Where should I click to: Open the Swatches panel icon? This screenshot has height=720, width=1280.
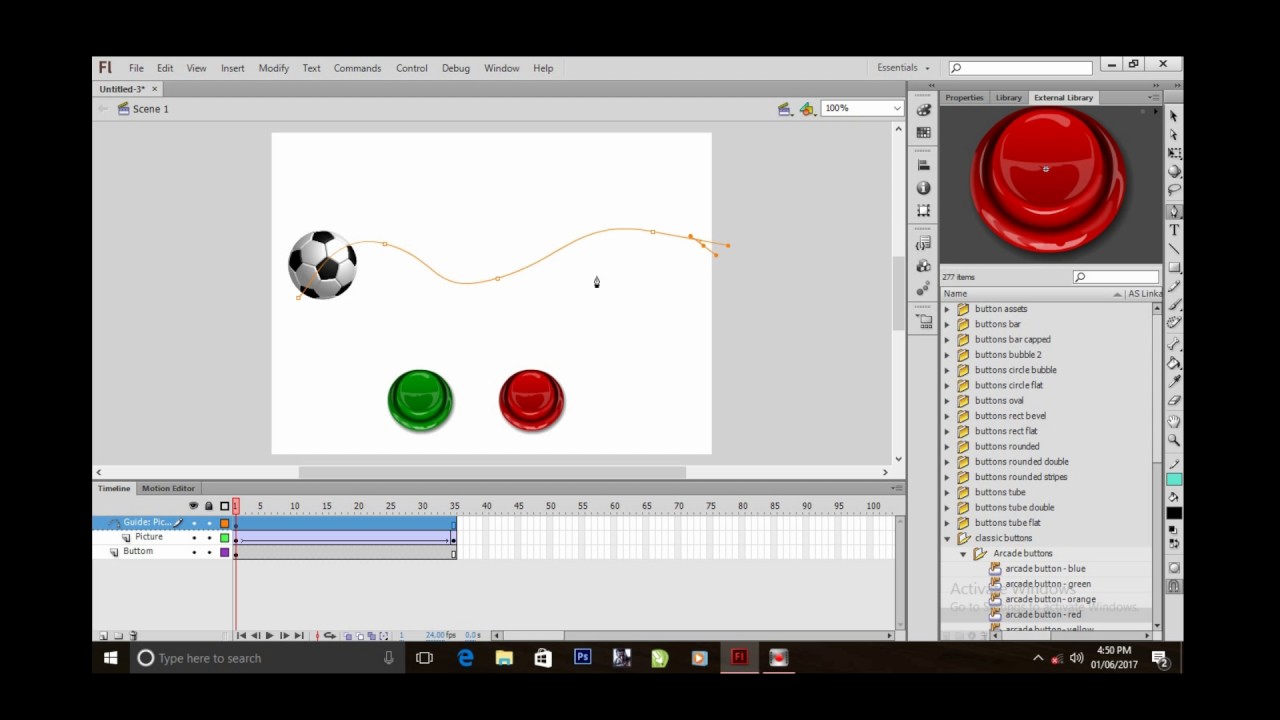pos(923,132)
